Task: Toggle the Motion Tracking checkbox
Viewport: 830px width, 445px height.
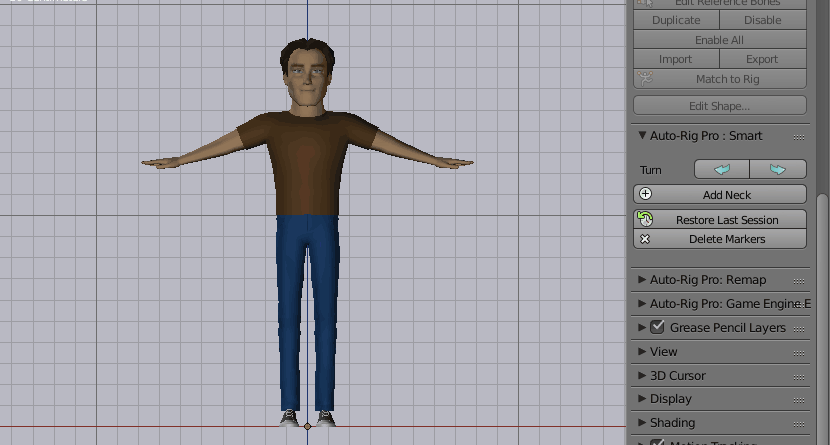Action: point(657,442)
